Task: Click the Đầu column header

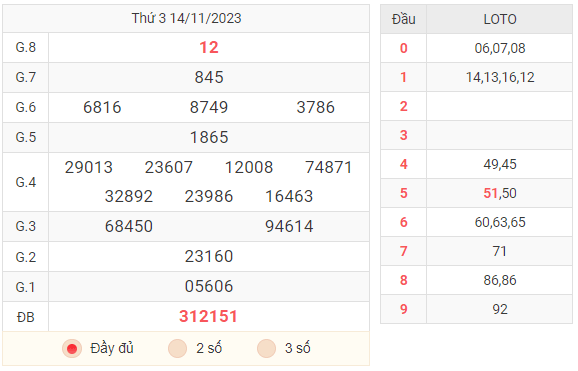Action: [404, 19]
